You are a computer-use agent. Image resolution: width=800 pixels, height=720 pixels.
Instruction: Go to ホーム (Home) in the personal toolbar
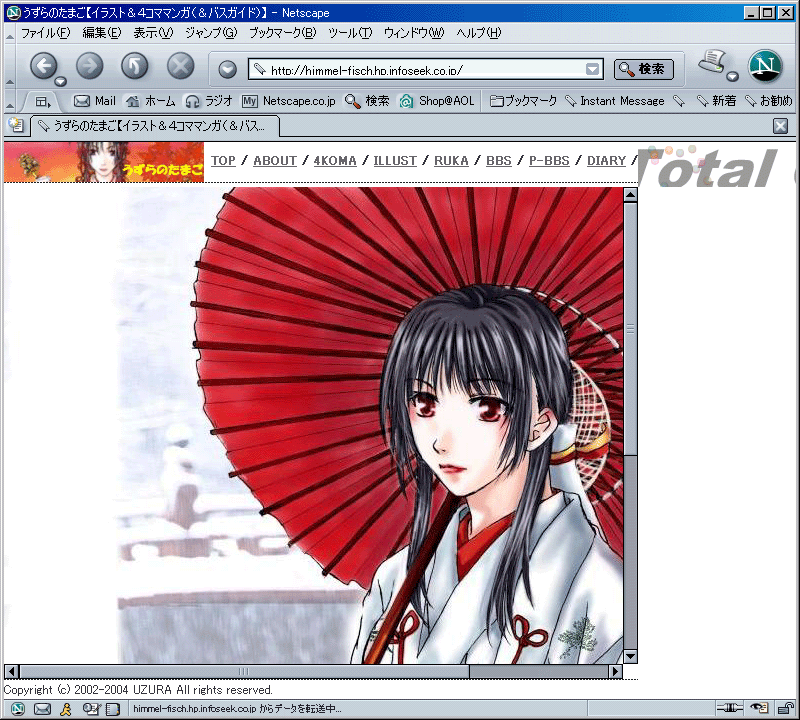tap(151, 101)
